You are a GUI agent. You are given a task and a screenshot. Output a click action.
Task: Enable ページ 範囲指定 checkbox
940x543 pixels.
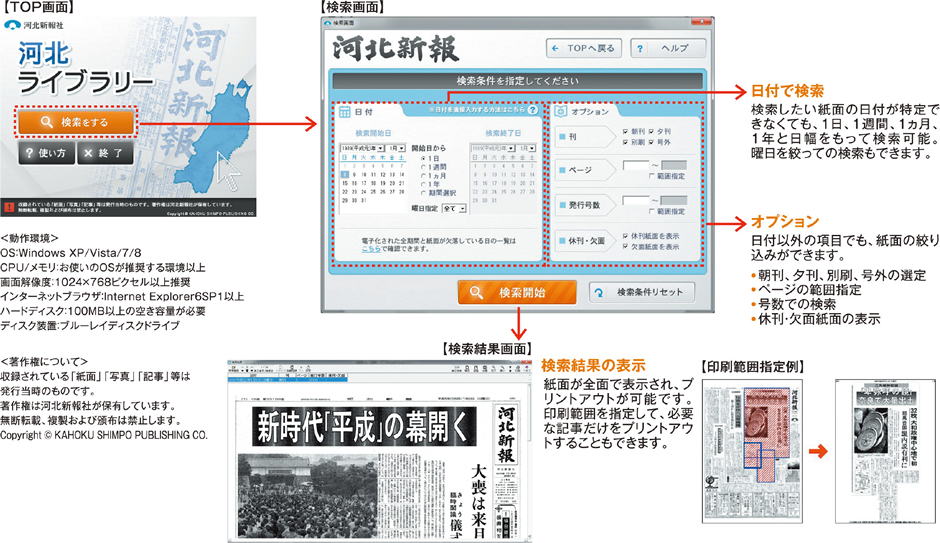click(x=653, y=176)
